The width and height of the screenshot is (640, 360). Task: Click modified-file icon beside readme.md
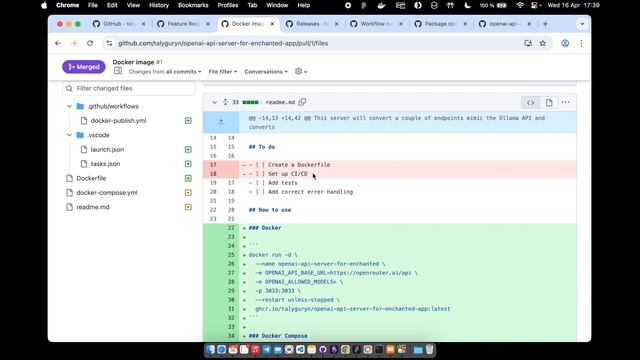click(188, 207)
